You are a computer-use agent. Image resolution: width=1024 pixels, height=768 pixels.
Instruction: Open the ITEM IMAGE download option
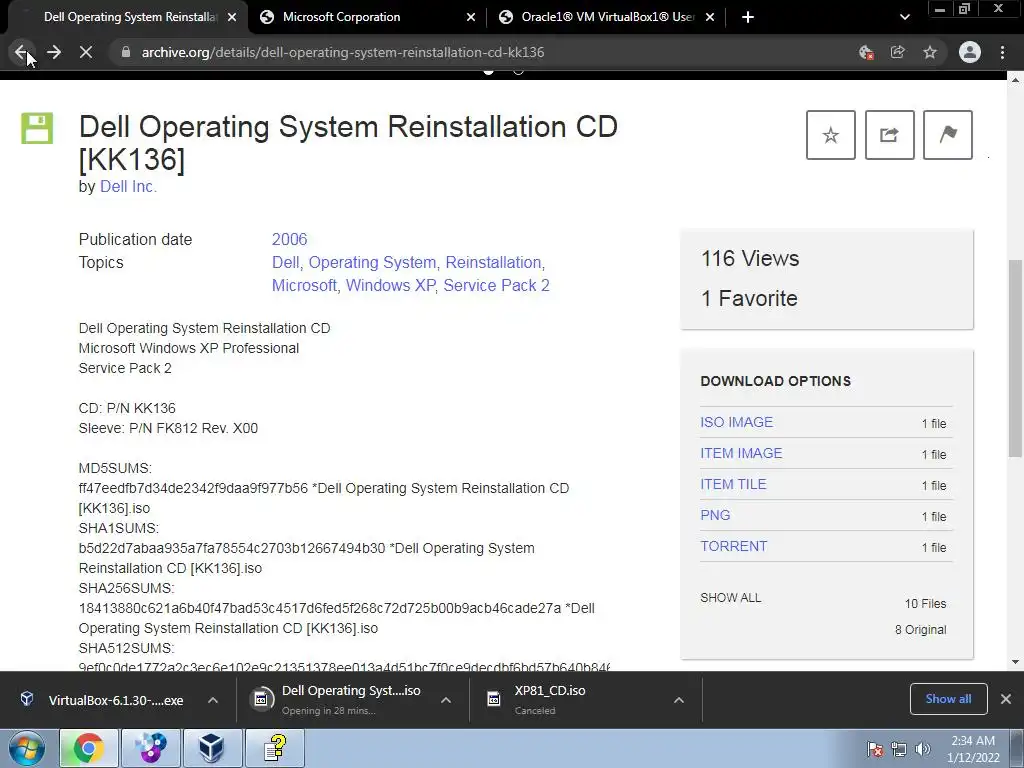[741, 453]
